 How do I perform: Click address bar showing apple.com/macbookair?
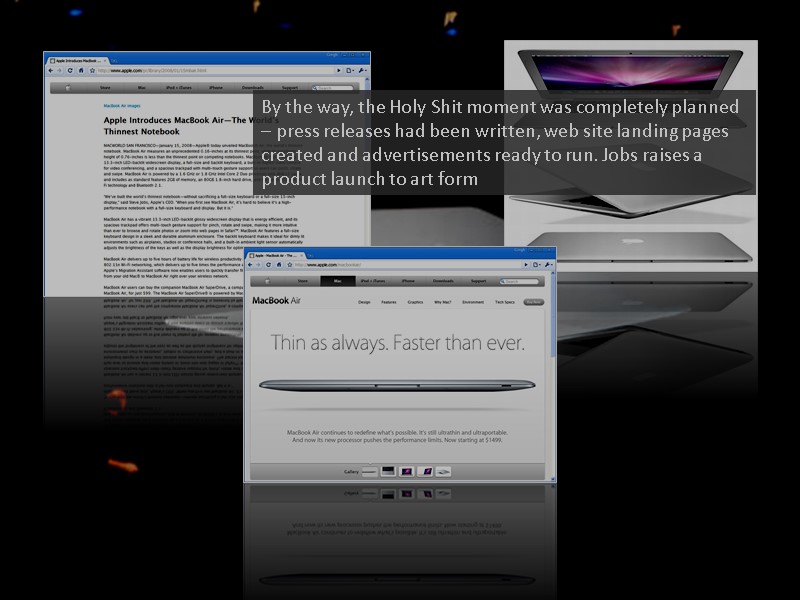pyautogui.click(x=407, y=265)
